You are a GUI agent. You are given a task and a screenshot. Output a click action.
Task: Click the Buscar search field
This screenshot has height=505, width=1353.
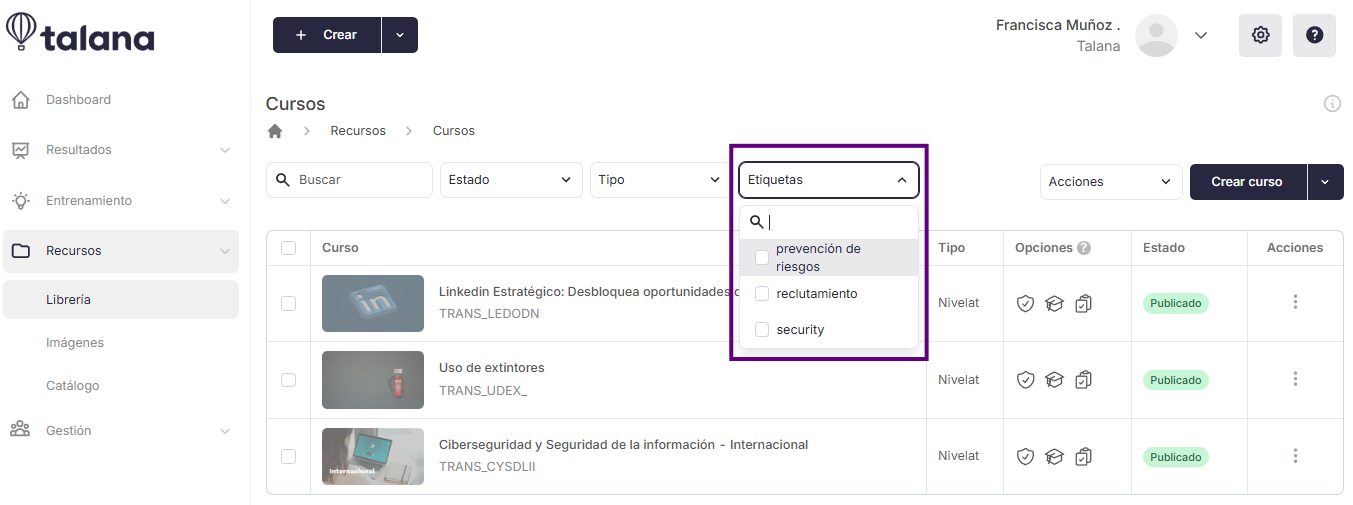tap(349, 180)
